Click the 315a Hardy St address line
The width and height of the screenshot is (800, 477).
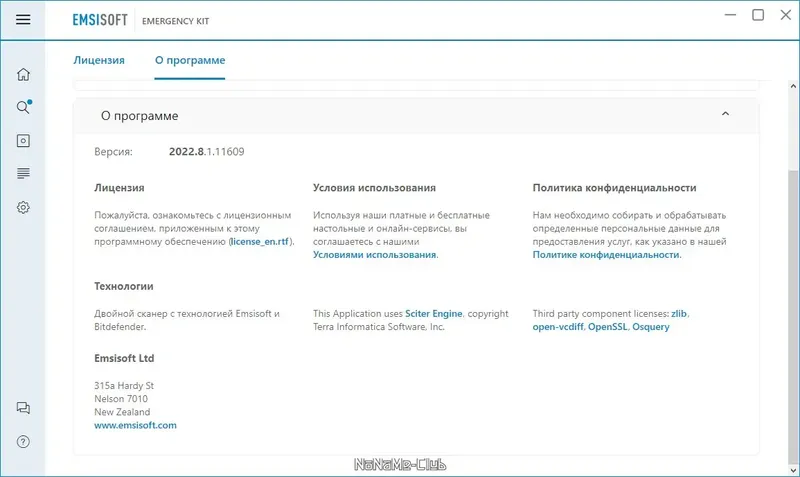(124, 386)
